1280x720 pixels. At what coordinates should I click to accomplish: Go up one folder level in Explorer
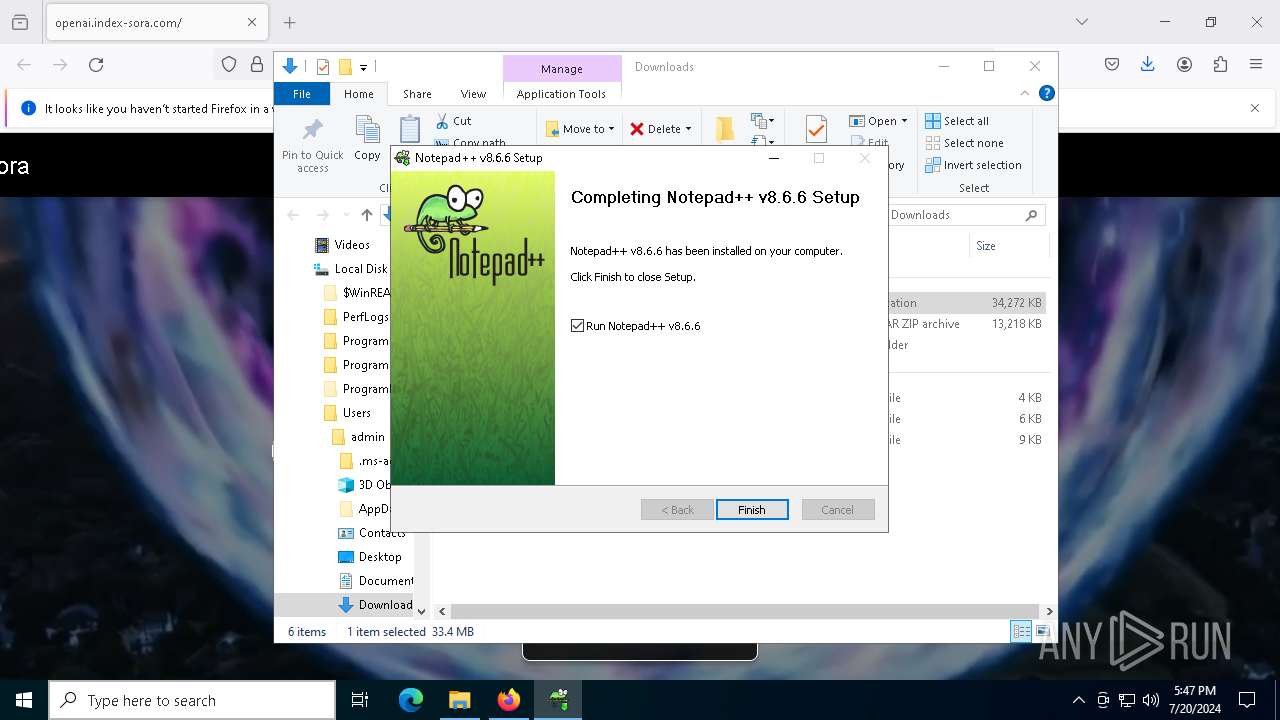tap(367, 215)
